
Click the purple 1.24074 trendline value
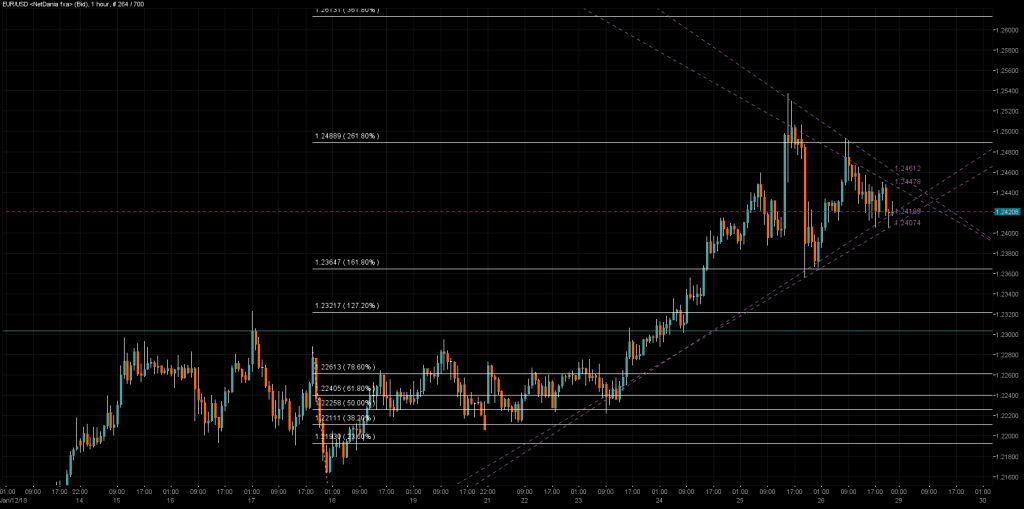[908, 223]
